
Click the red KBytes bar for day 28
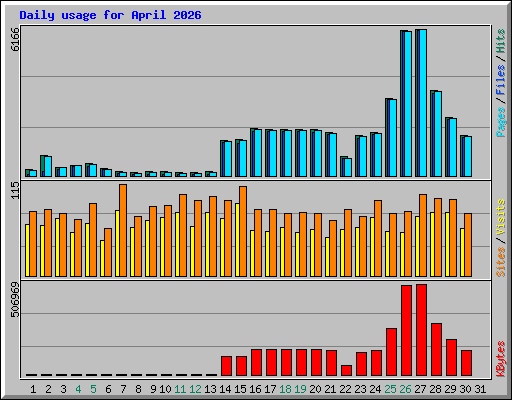click(437, 350)
